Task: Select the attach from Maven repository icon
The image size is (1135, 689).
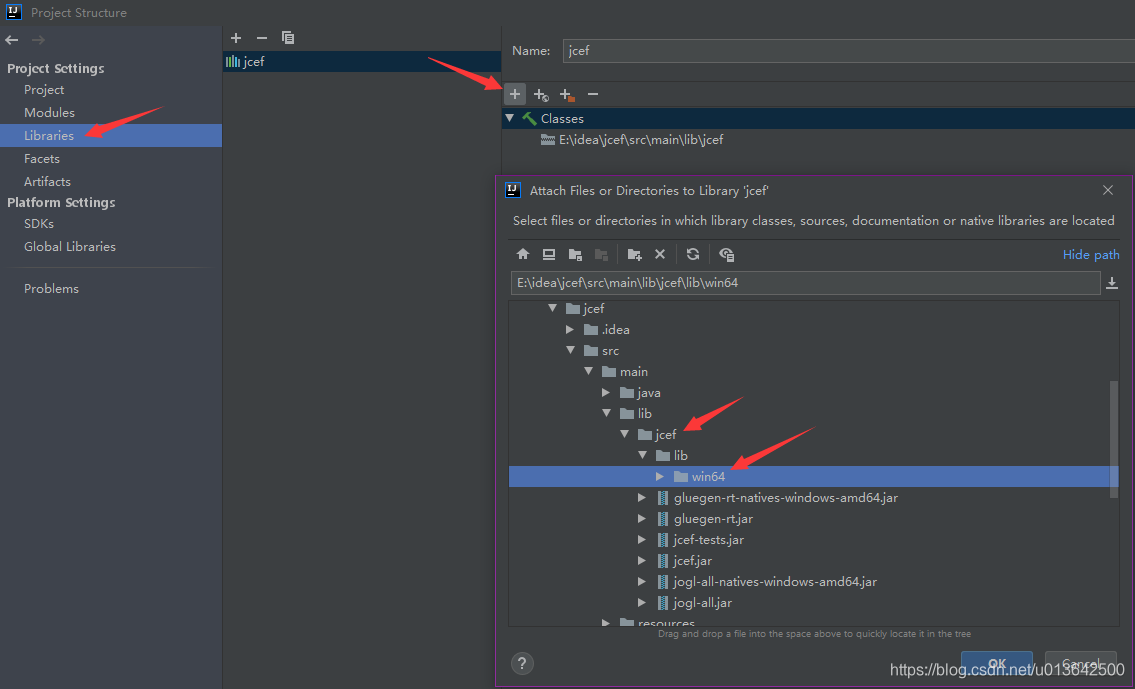Action: click(540, 94)
